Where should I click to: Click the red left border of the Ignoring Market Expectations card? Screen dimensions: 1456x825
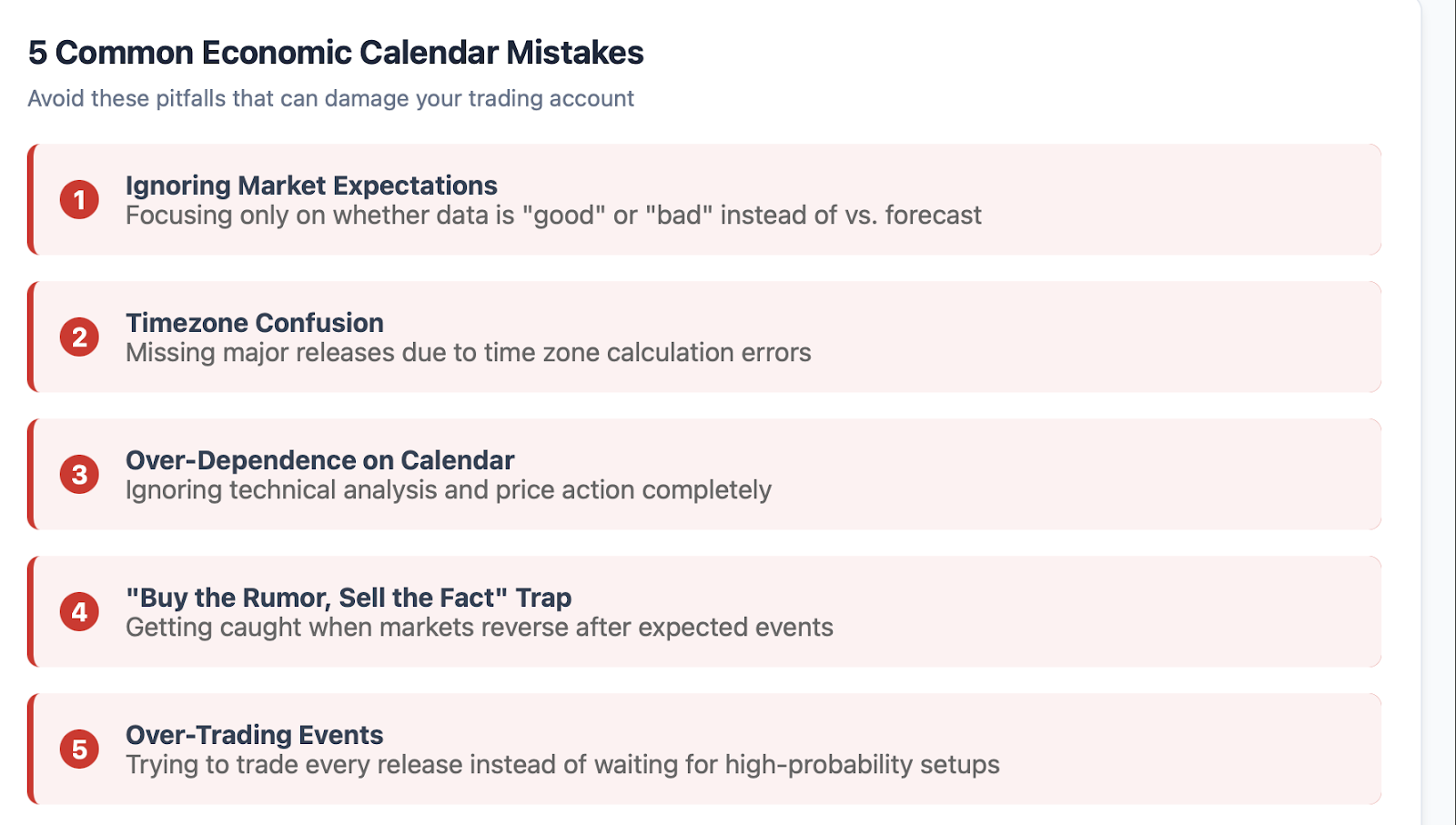point(31,199)
